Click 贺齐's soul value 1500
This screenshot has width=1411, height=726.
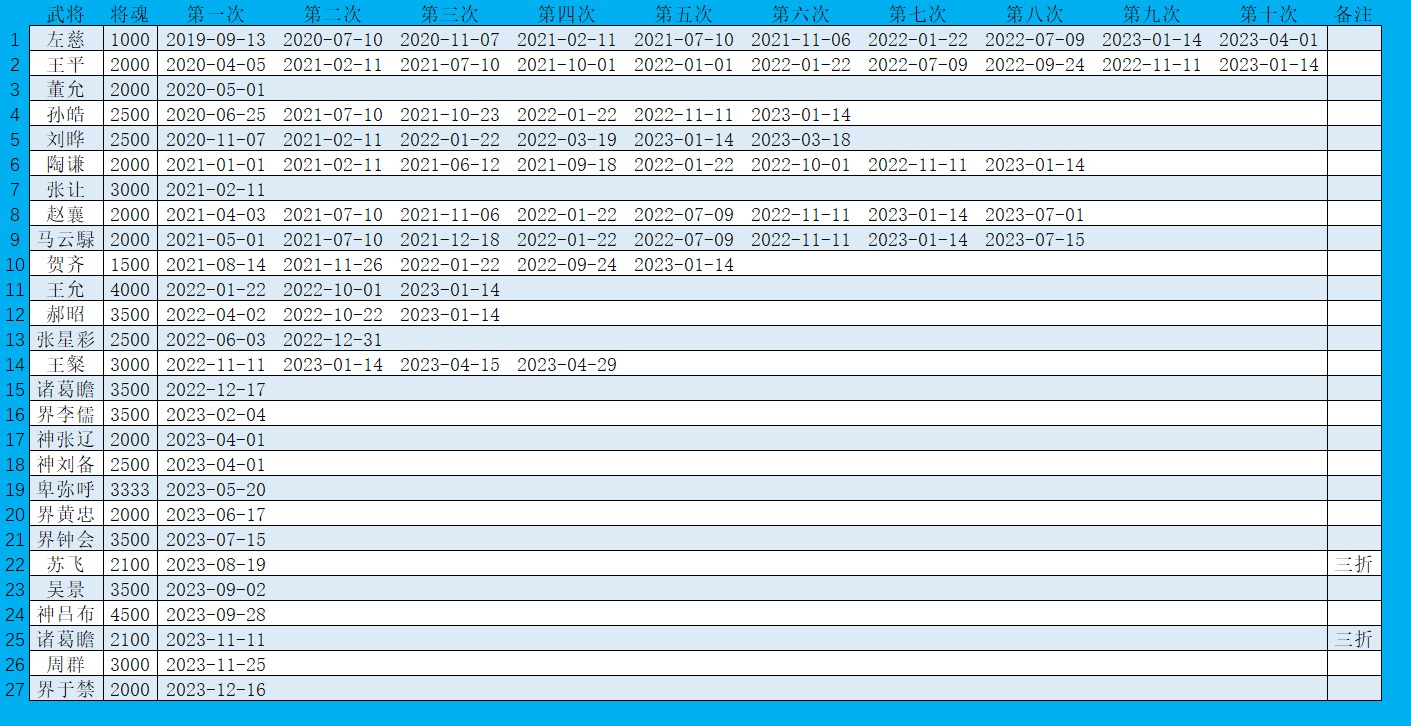pos(130,265)
